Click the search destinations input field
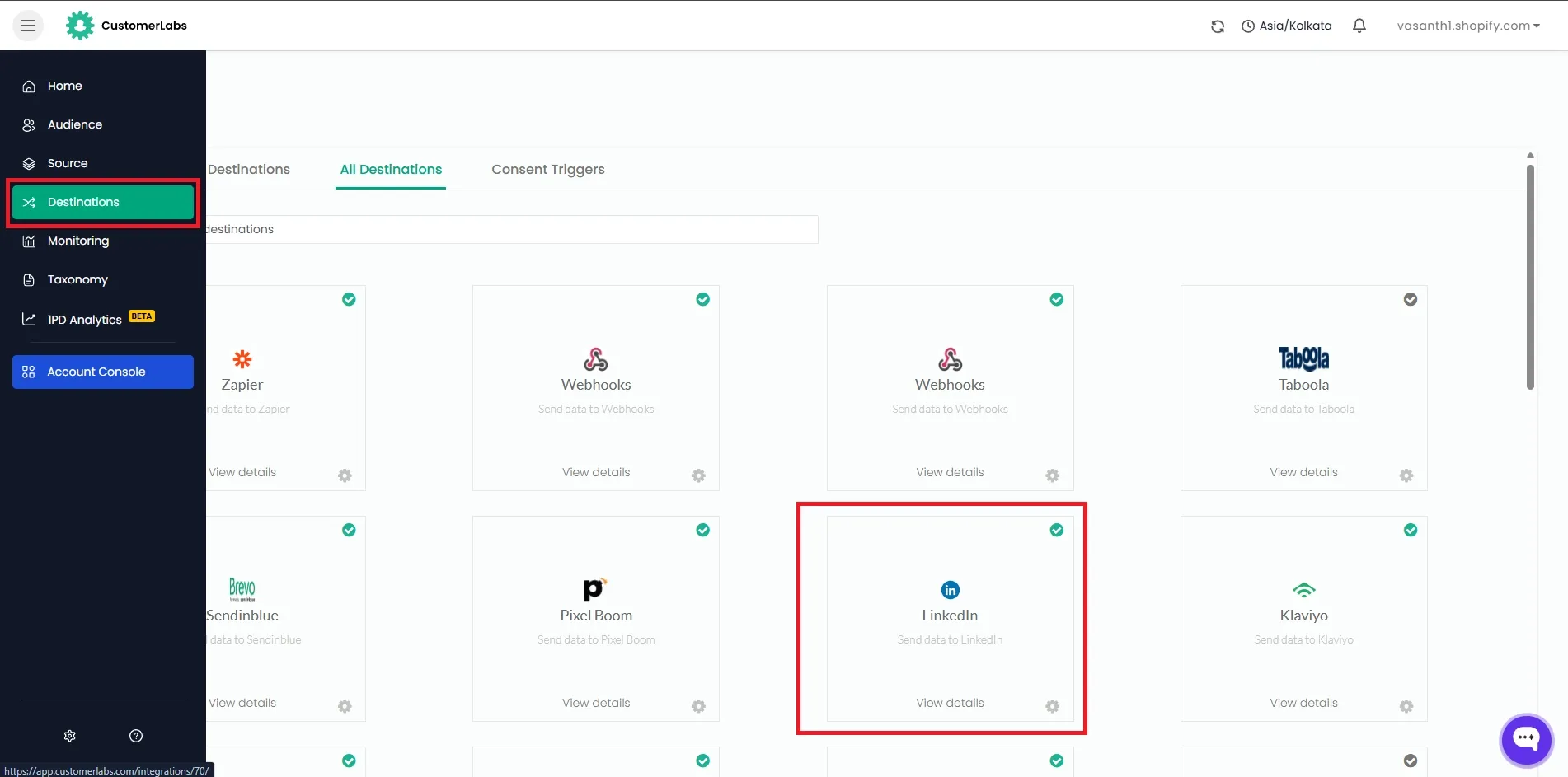The width and height of the screenshot is (1568, 777). [512, 229]
